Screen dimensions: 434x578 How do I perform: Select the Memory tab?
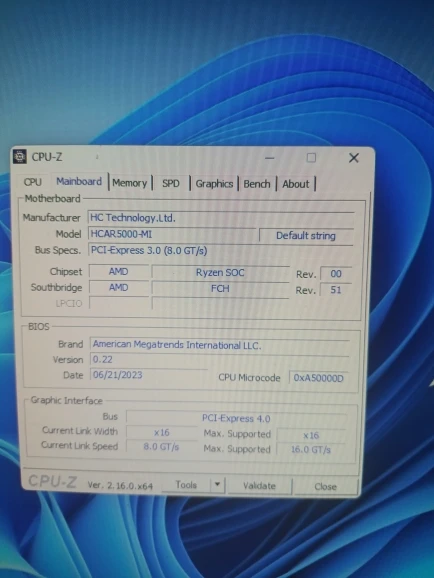(x=130, y=183)
